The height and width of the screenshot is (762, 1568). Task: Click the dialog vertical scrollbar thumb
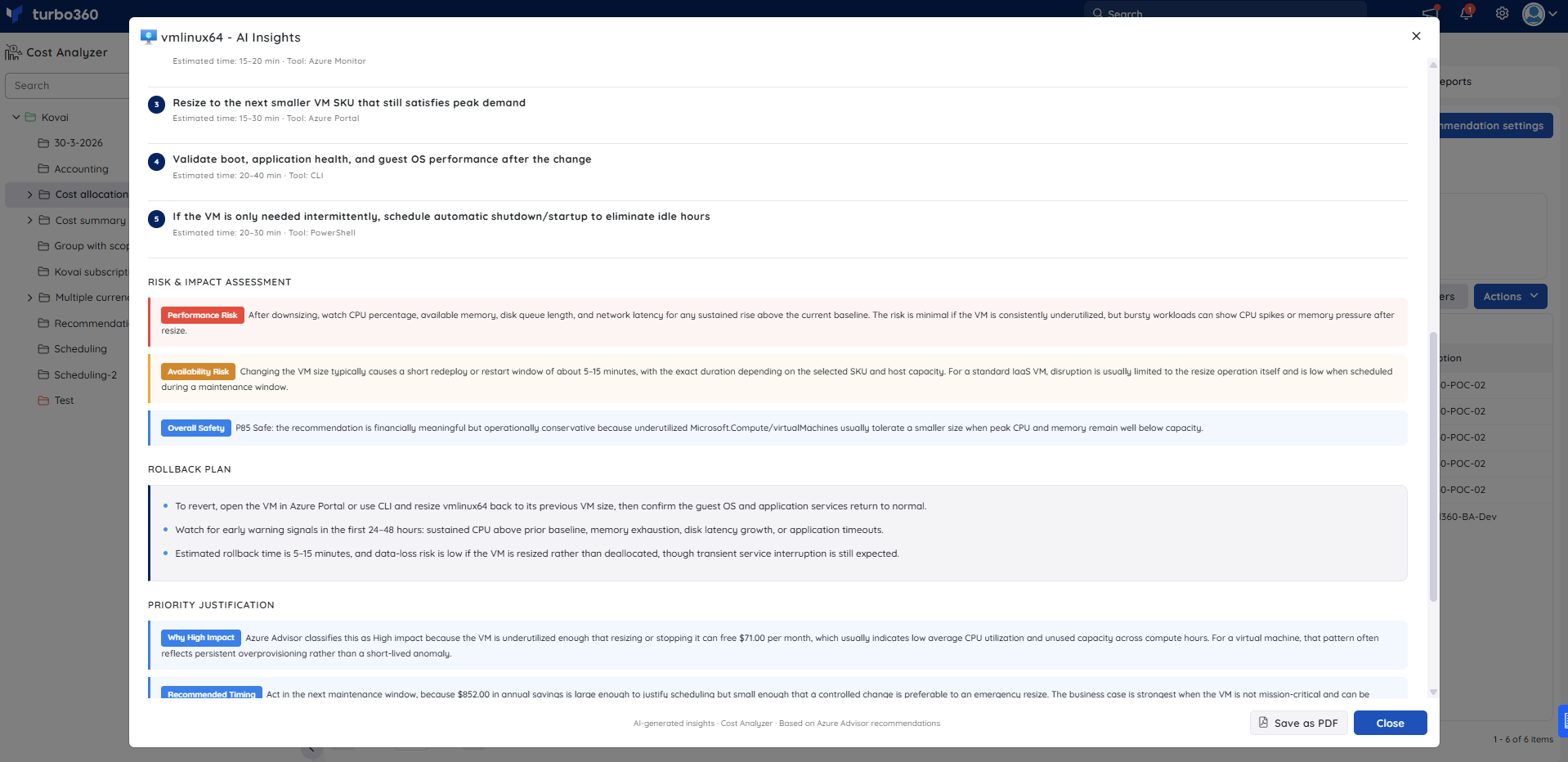coord(1433,466)
